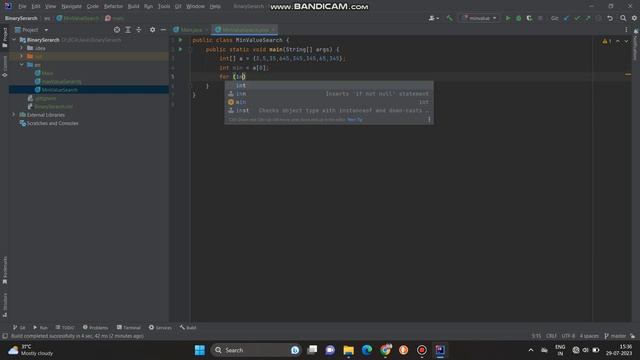Image resolution: width=640 pixels, height=360 pixels.
Task: Click the run gutter arrow beside class declaration
Action: (180, 40)
